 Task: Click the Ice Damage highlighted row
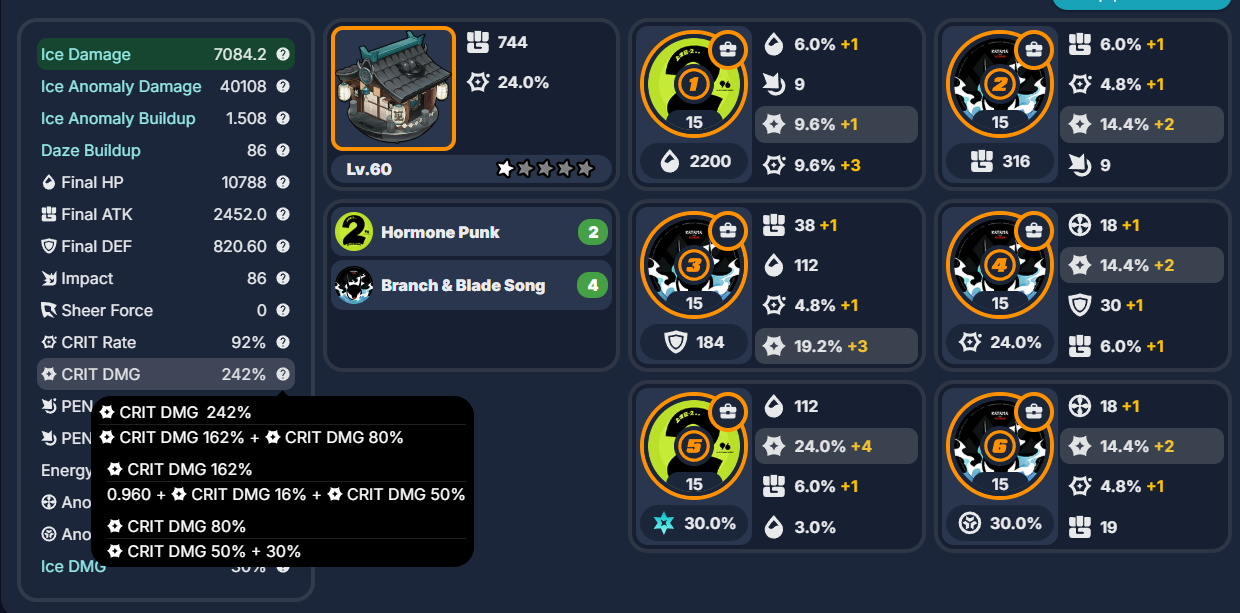click(166, 54)
